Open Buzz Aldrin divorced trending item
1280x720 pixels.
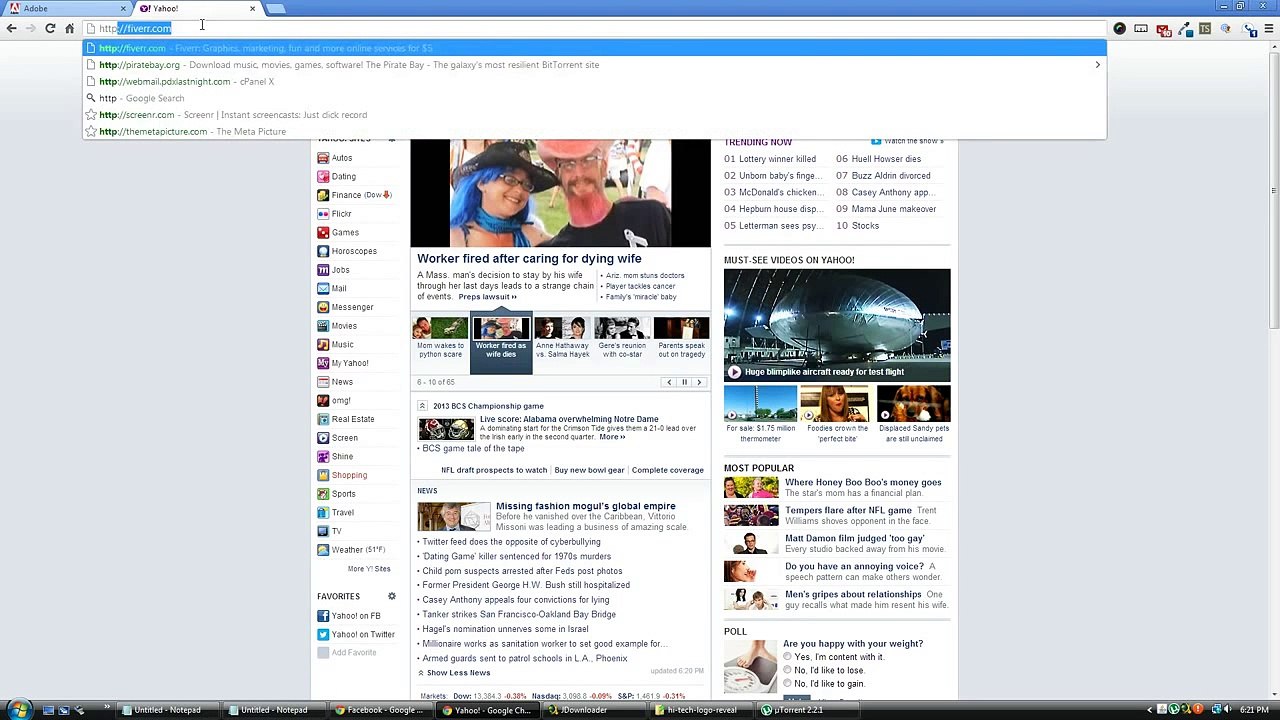(890, 176)
